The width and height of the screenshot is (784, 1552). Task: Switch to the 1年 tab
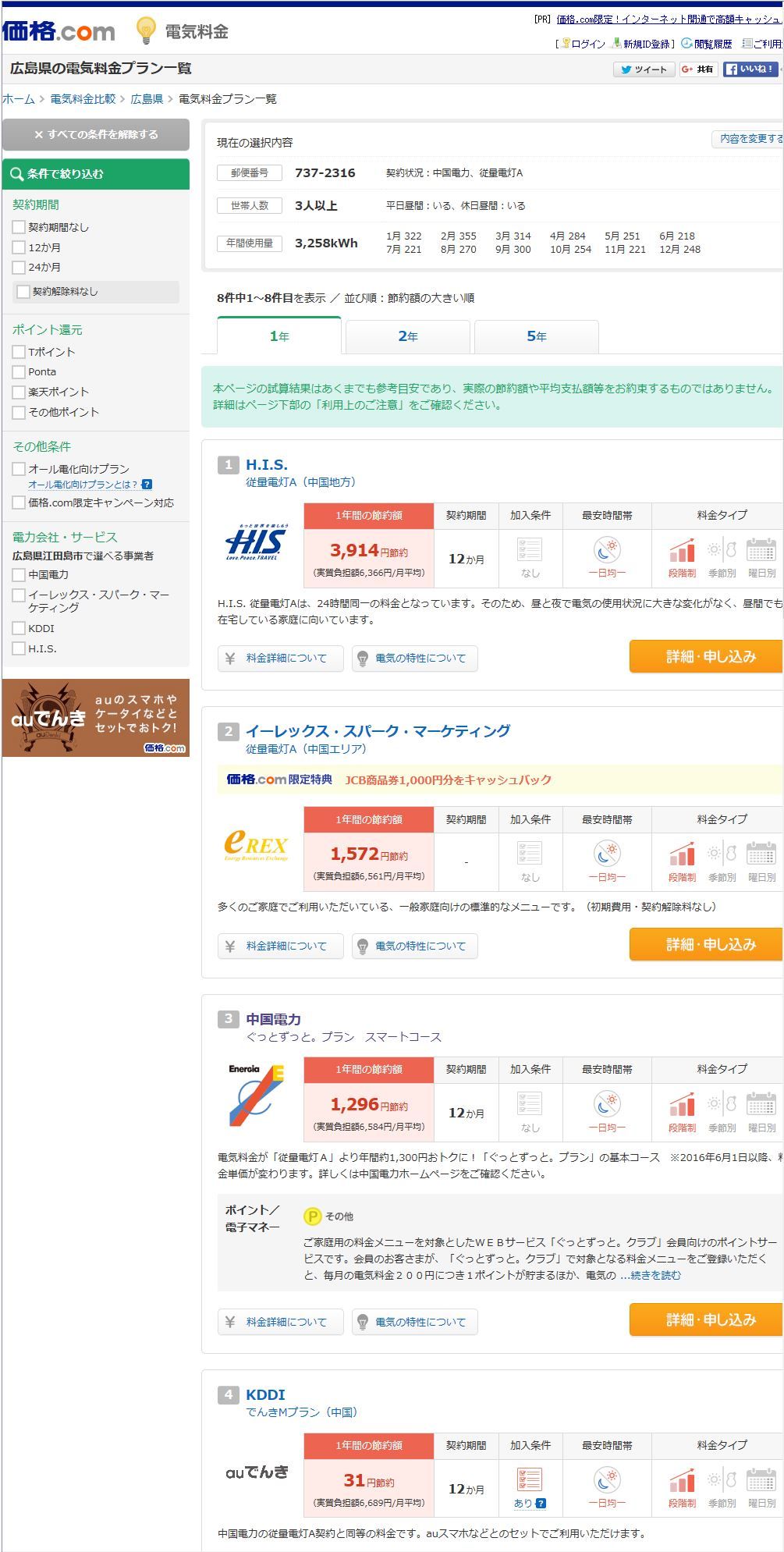click(279, 336)
